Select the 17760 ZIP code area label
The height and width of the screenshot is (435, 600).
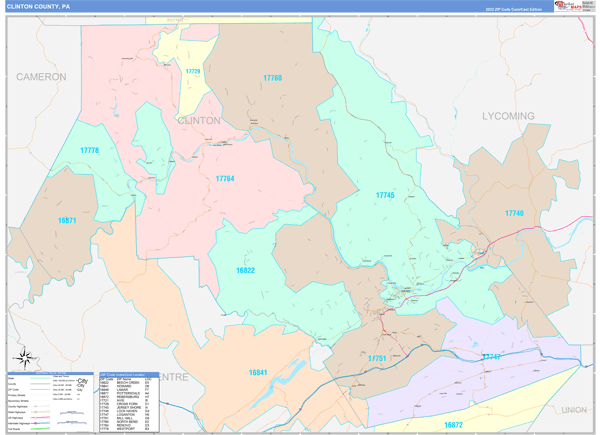272,77
